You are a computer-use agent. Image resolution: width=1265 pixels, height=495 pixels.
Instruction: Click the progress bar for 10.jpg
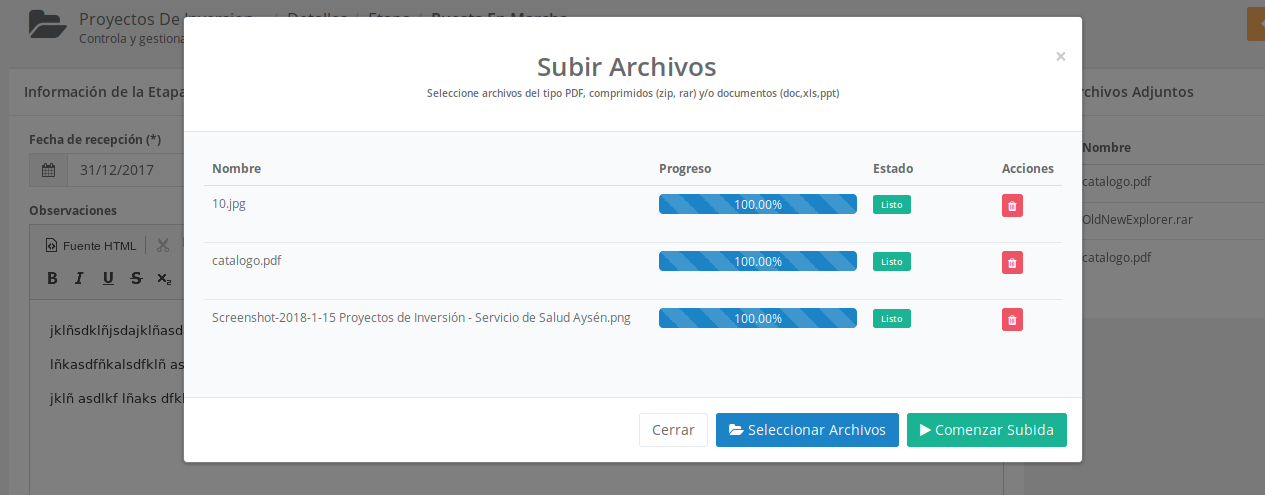tap(757, 204)
